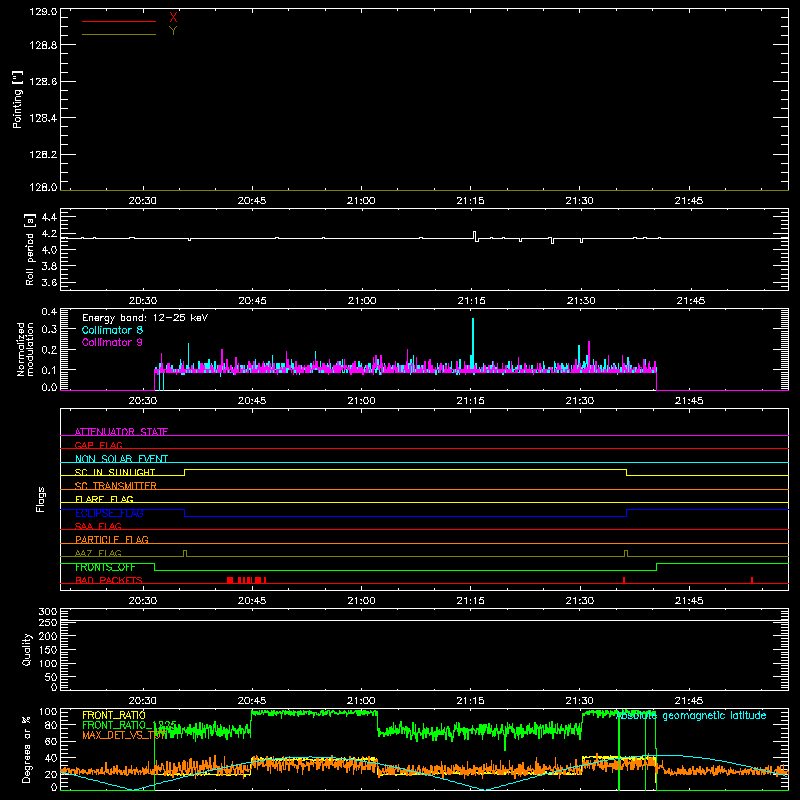Click the red X legend line
Image resolution: width=800 pixels, height=800 pixels.
click(119, 21)
